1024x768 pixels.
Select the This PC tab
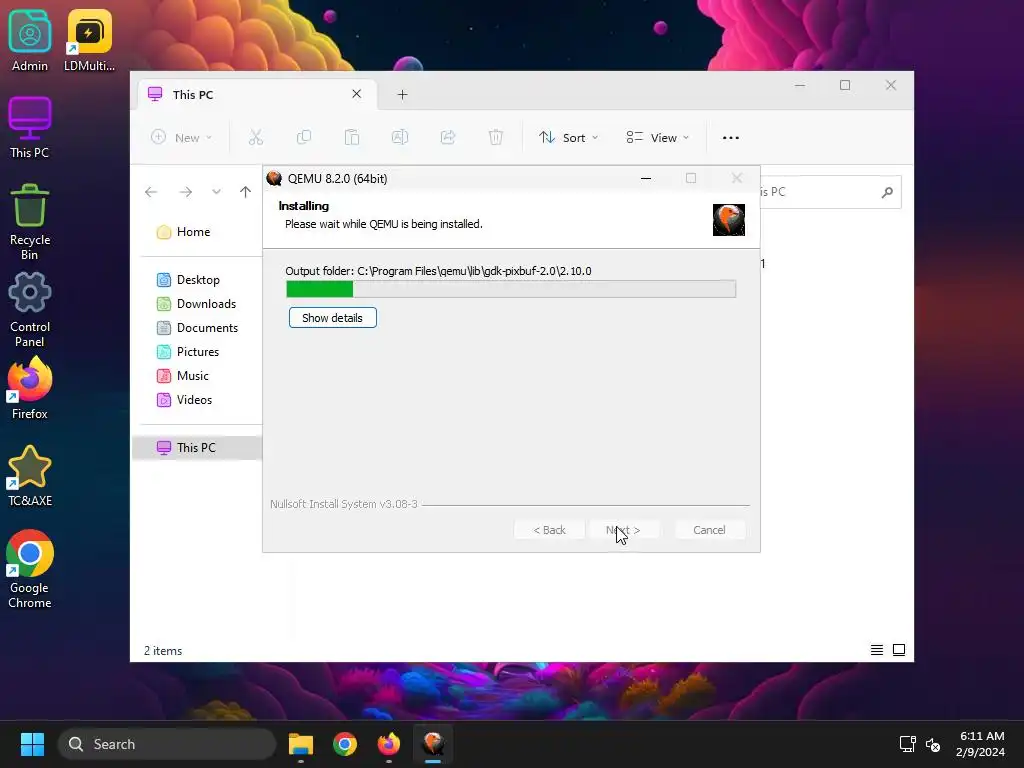255,95
